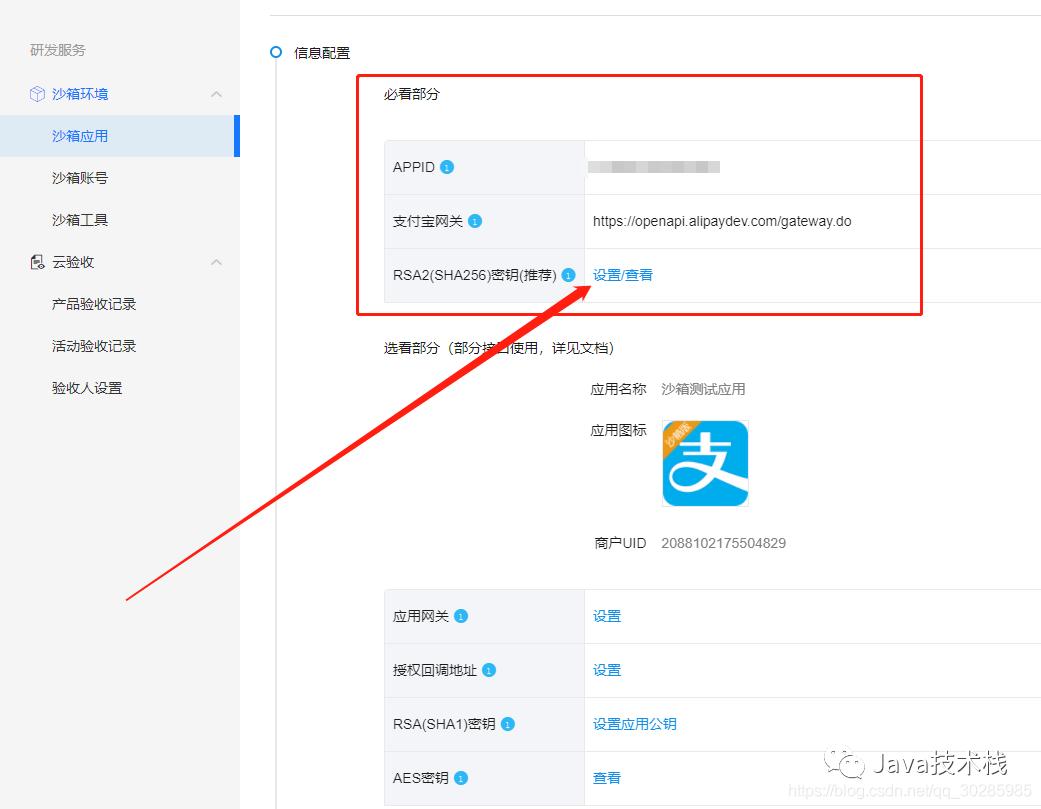Screen dimensions: 1041x809
Task: Click the 云验收 icon in sidebar
Action: coord(35,261)
